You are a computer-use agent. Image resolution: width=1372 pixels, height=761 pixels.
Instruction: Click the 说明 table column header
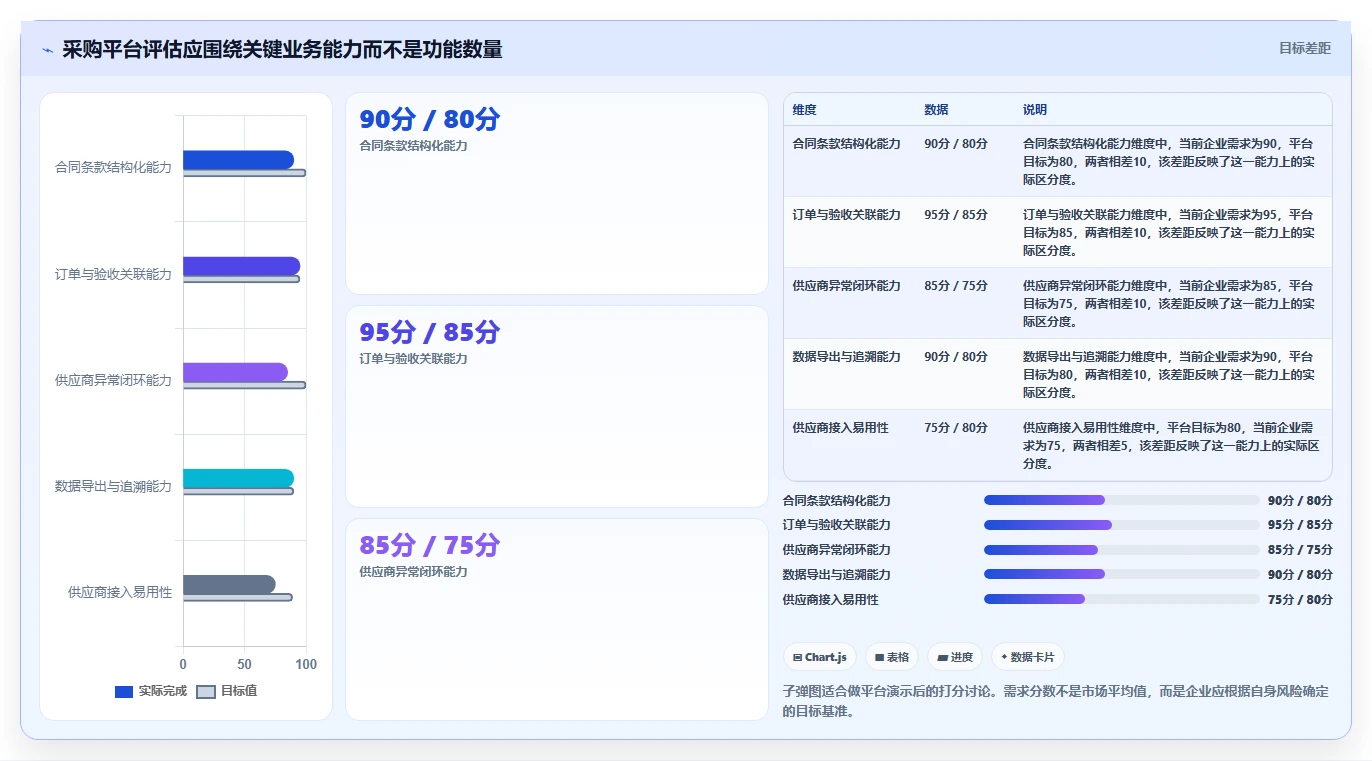[1035, 110]
